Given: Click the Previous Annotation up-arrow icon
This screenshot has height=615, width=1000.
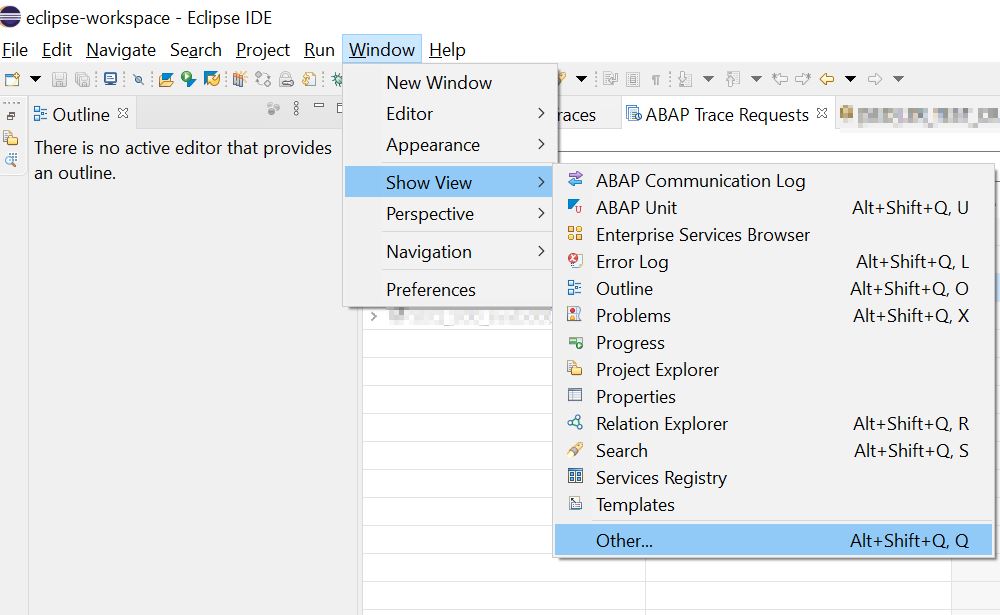Looking at the screenshot, I should click(x=733, y=79).
